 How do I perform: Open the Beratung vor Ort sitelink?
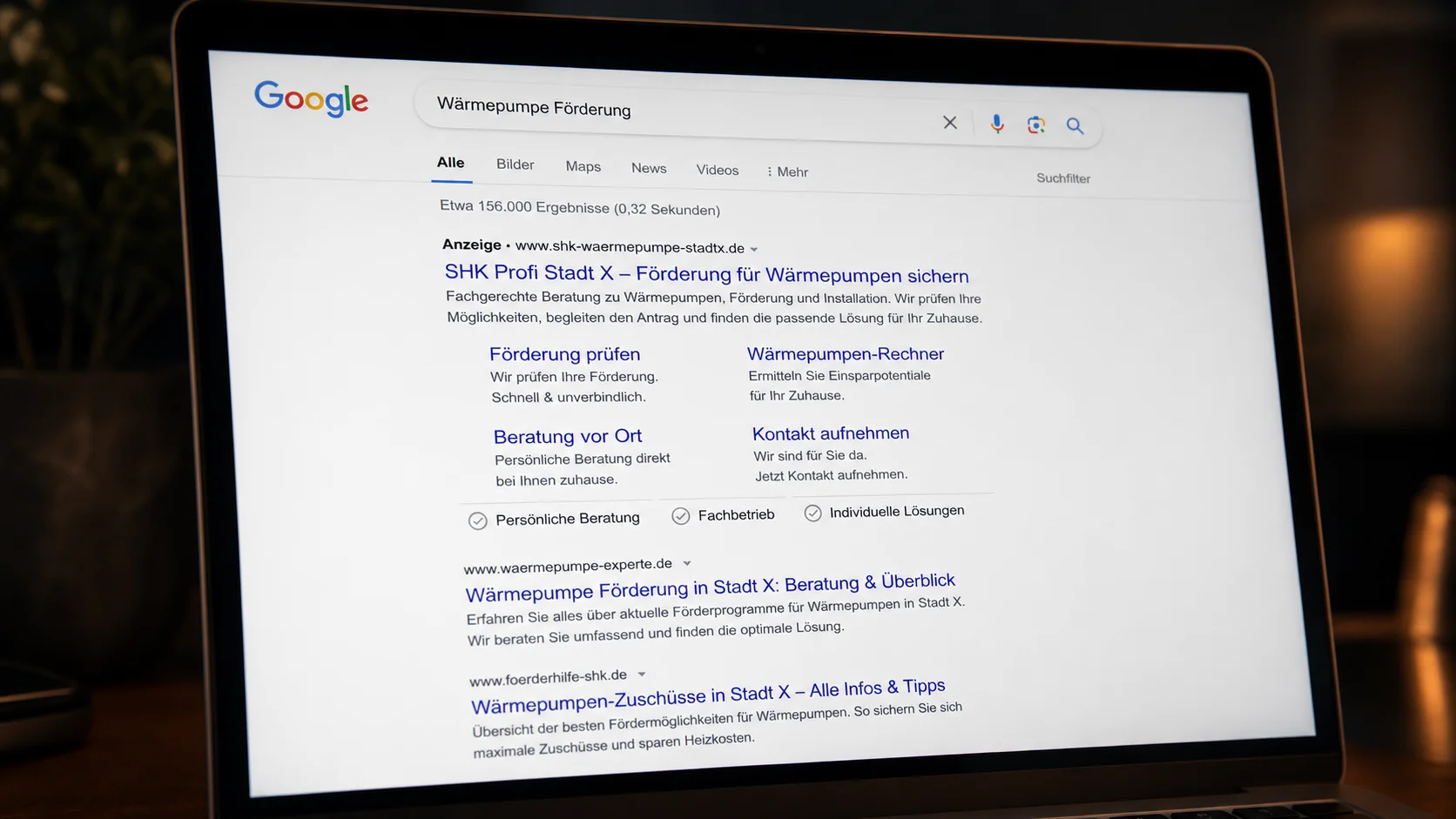point(568,436)
